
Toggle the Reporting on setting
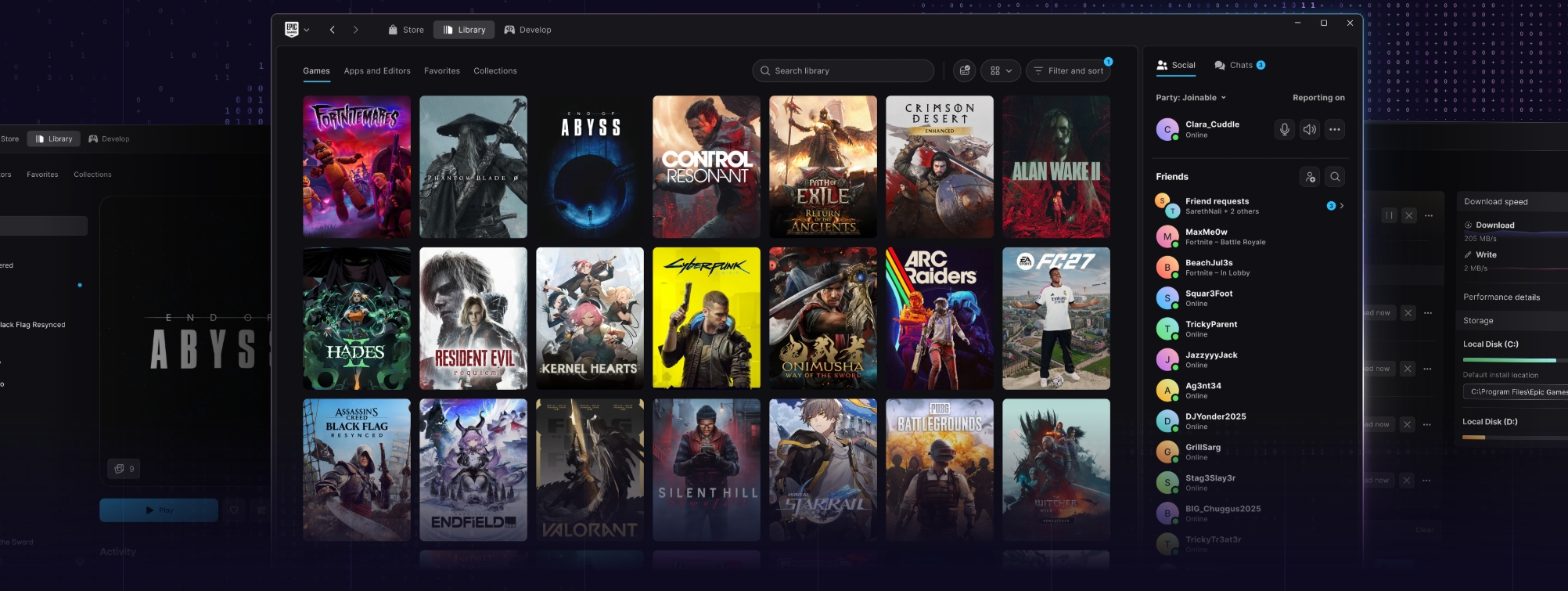[x=1318, y=98]
